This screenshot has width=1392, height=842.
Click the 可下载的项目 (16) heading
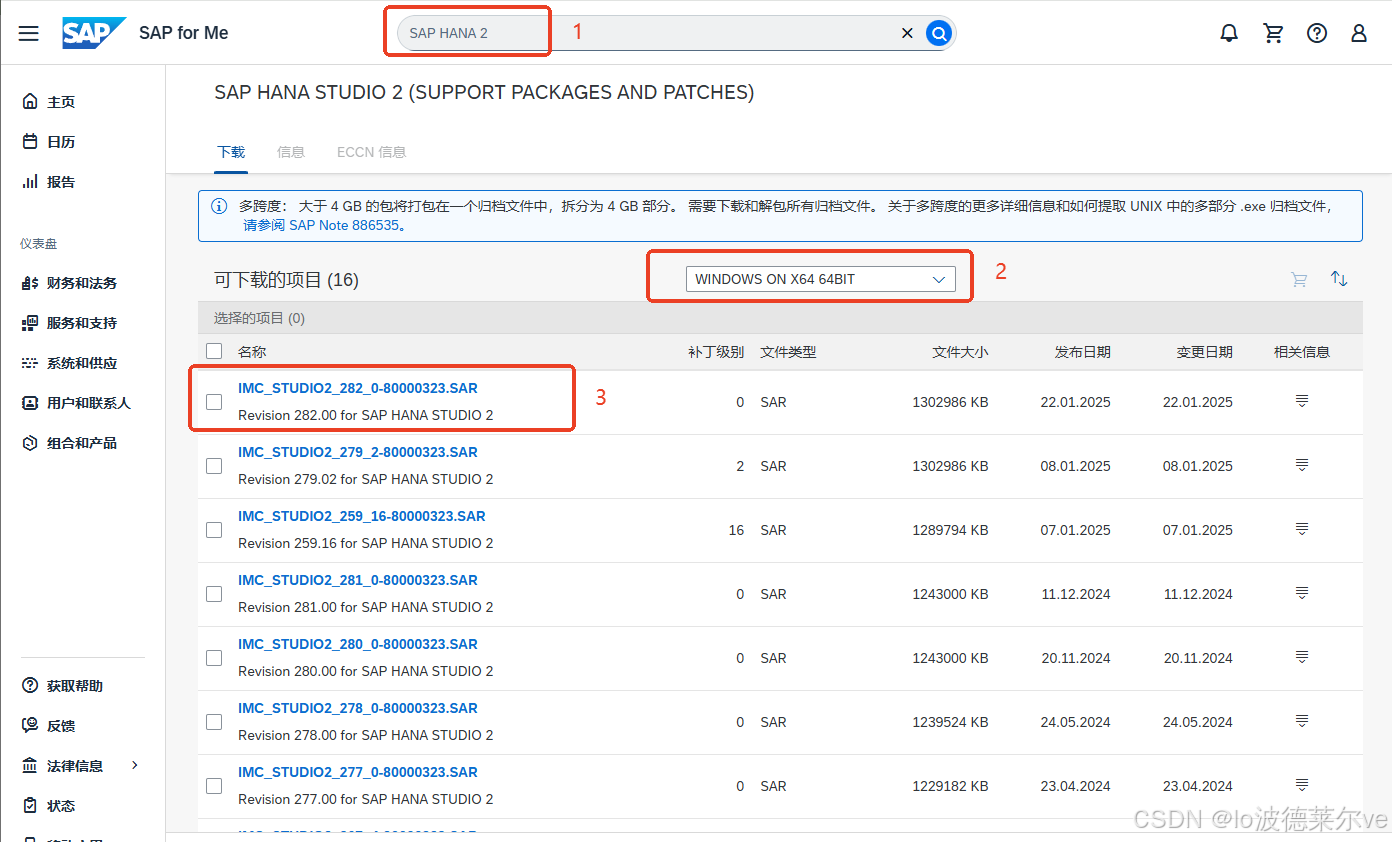287,280
